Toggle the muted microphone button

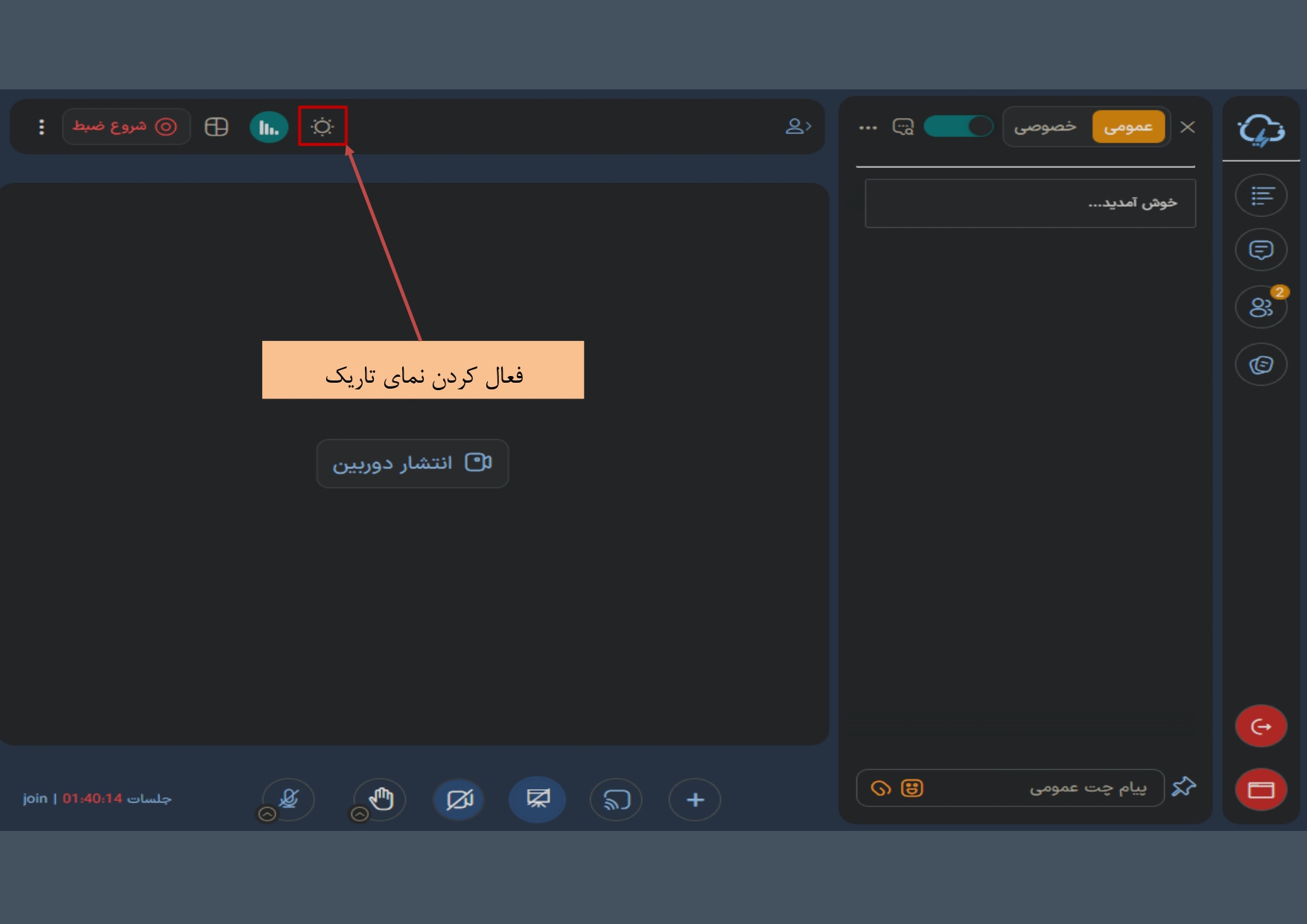click(289, 799)
